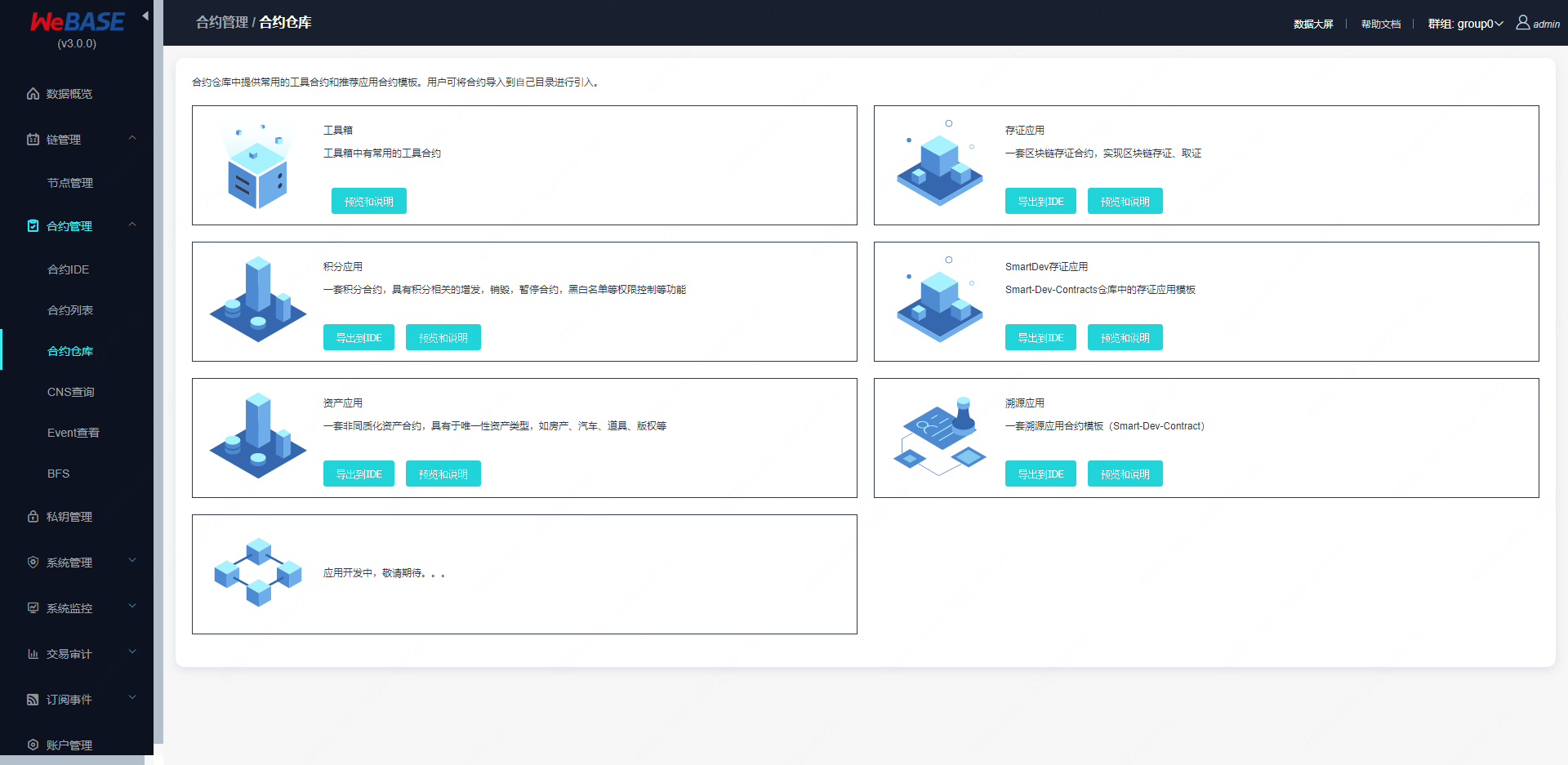Click the lock icon beside 私钥管理
This screenshot has height=765, width=1568.
tap(33, 517)
